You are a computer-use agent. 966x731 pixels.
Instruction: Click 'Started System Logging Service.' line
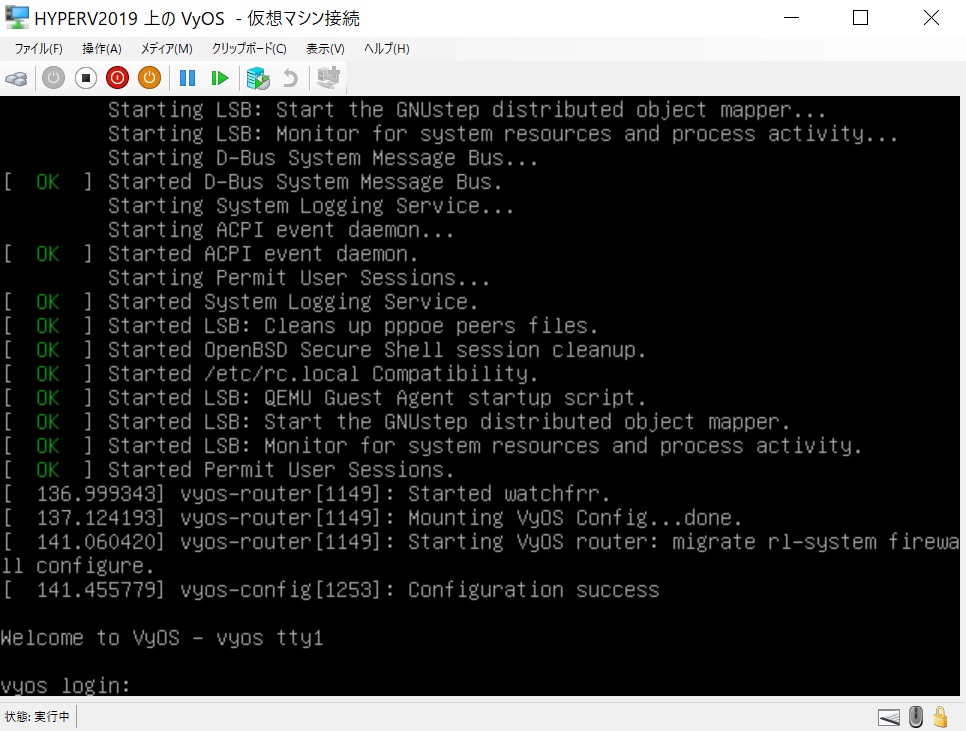(293, 302)
